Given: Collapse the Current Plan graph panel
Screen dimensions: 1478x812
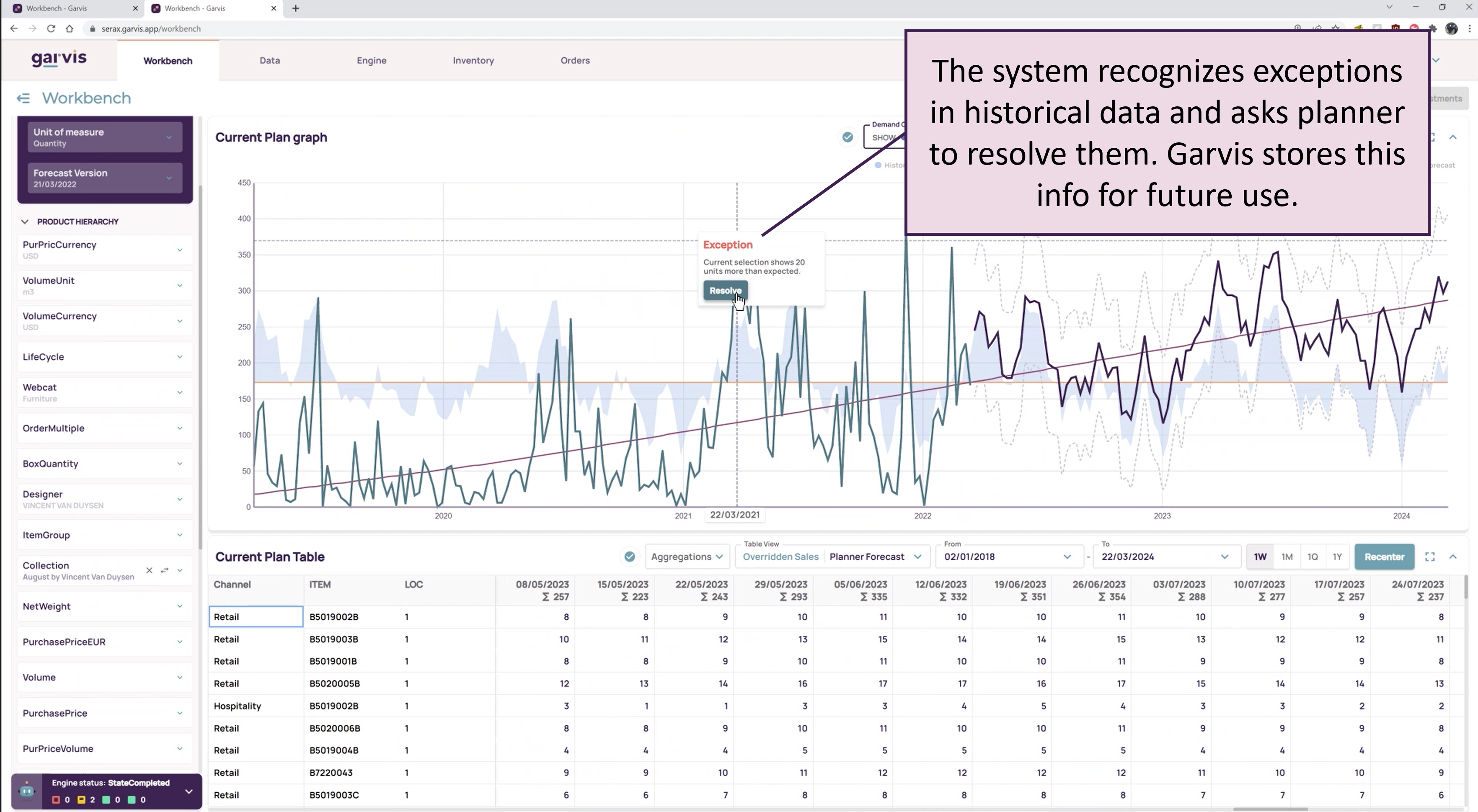Looking at the screenshot, I should 1453,137.
